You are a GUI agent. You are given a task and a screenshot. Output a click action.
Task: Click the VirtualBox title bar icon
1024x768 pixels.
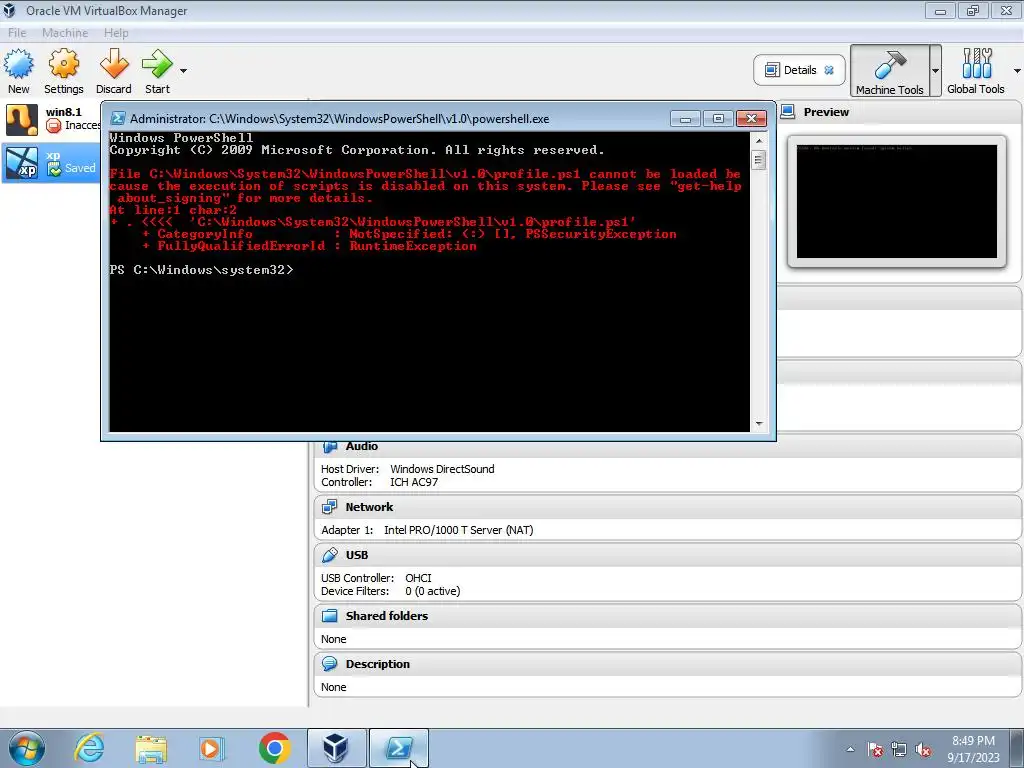click(x=10, y=10)
